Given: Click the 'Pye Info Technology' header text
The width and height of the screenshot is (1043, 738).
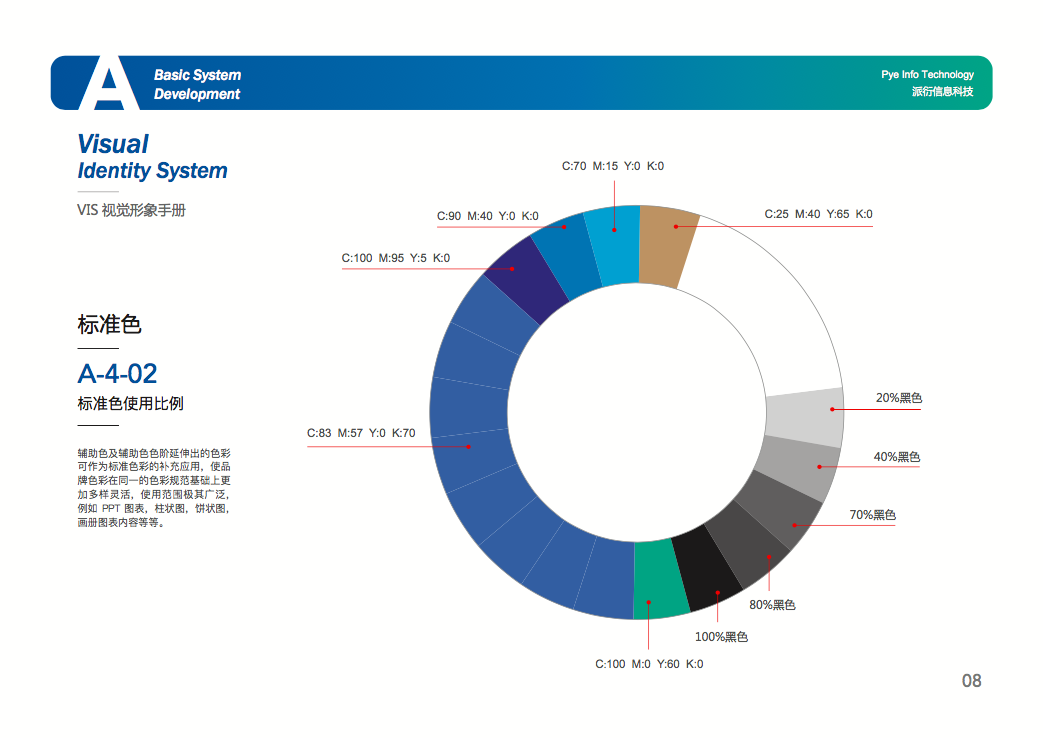Looking at the screenshot, I should coord(927,75).
